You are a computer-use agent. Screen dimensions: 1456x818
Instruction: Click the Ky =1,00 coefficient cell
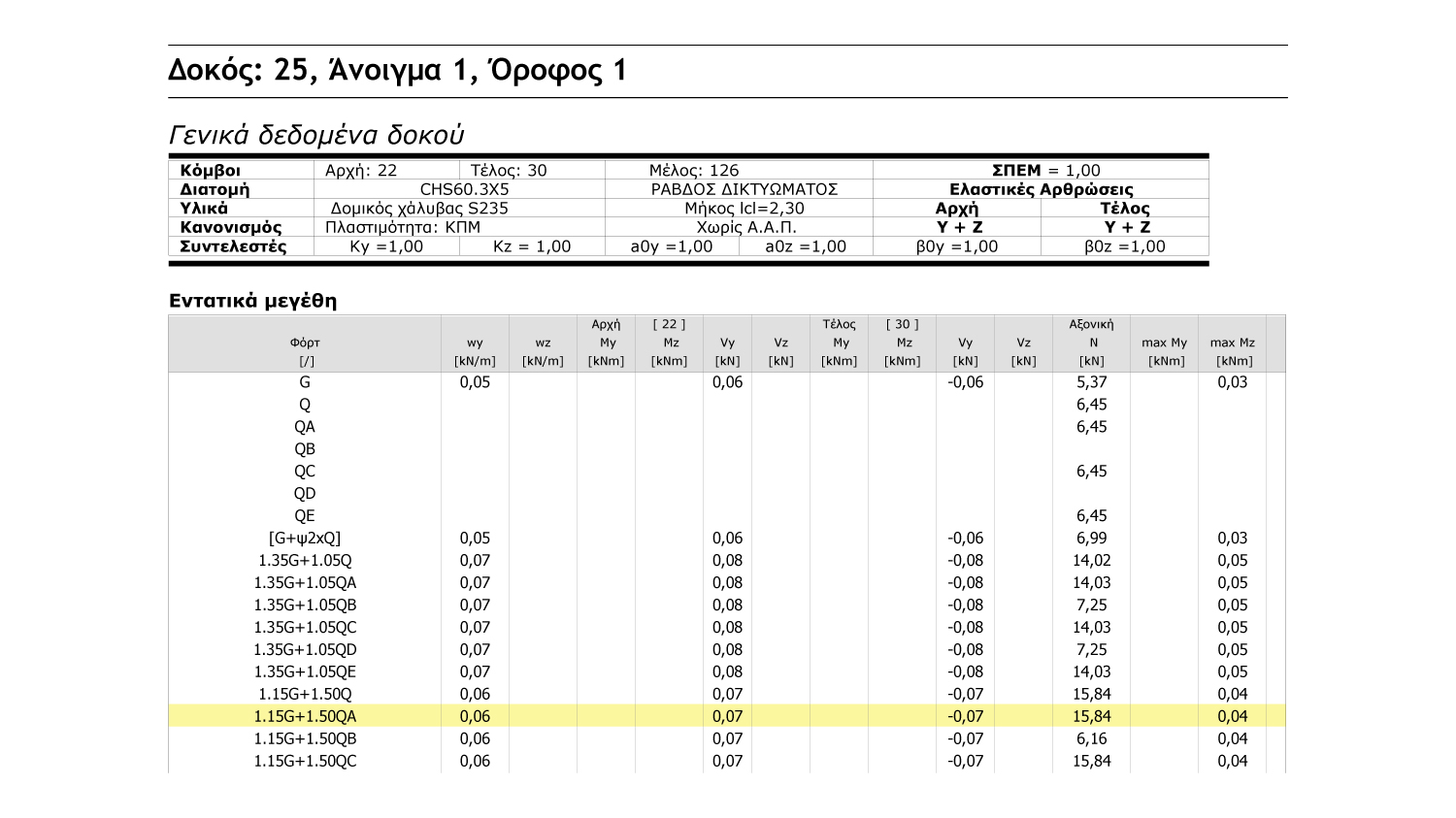click(386, 246)
